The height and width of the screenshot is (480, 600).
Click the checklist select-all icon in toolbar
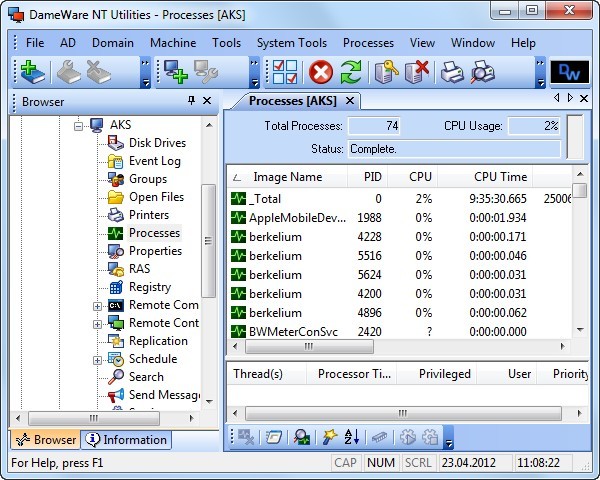pos(285,72)
